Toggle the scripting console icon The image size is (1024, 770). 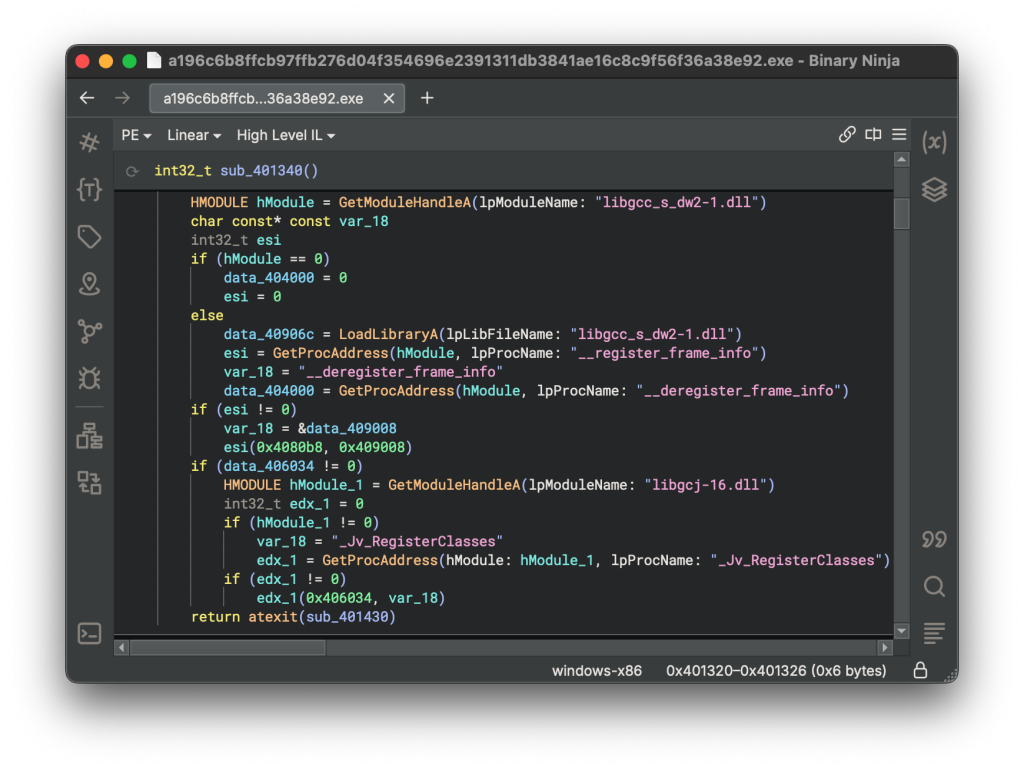(x=89, y=633)
